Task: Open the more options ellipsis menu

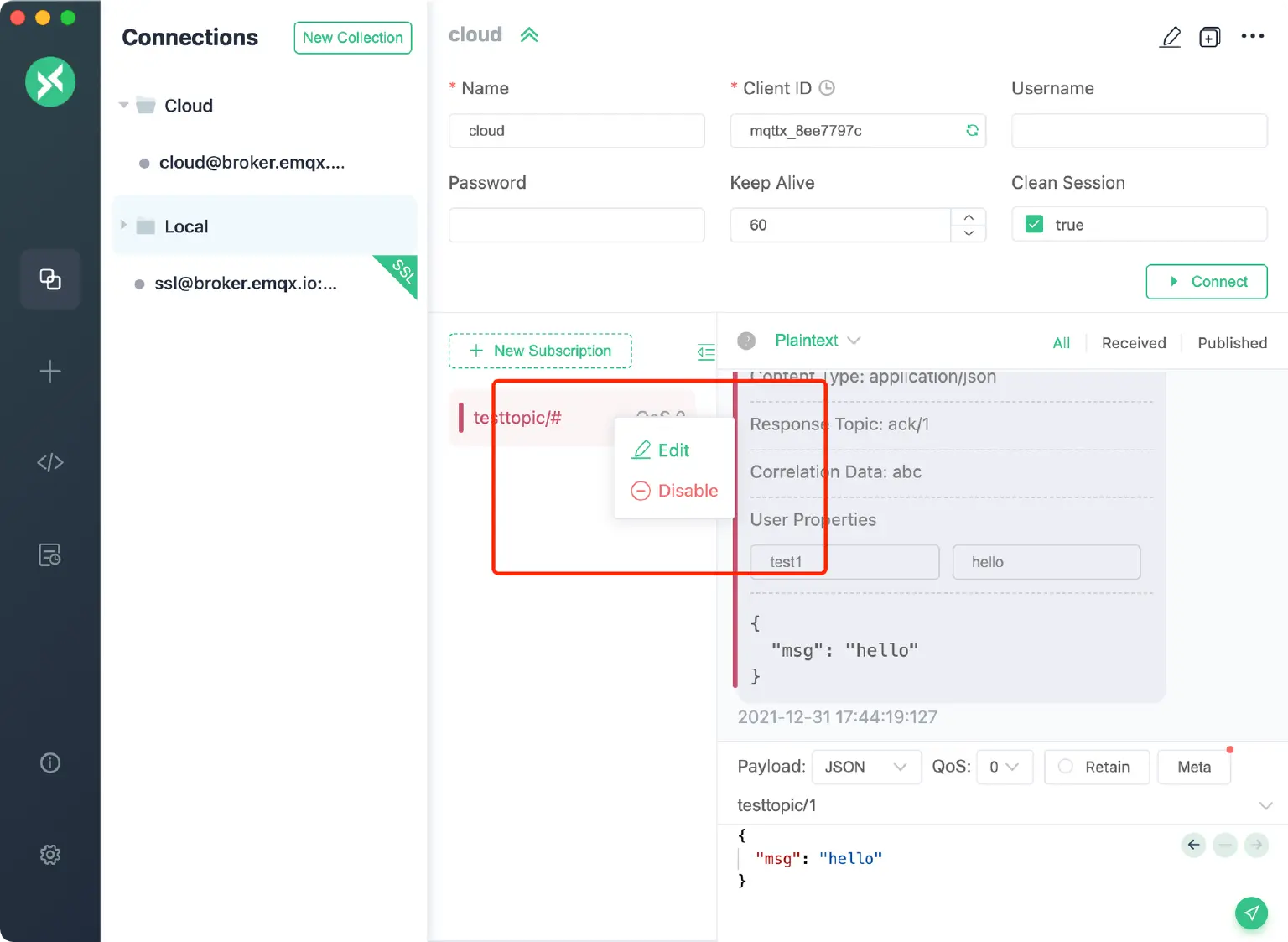Action: (1253, 36)
